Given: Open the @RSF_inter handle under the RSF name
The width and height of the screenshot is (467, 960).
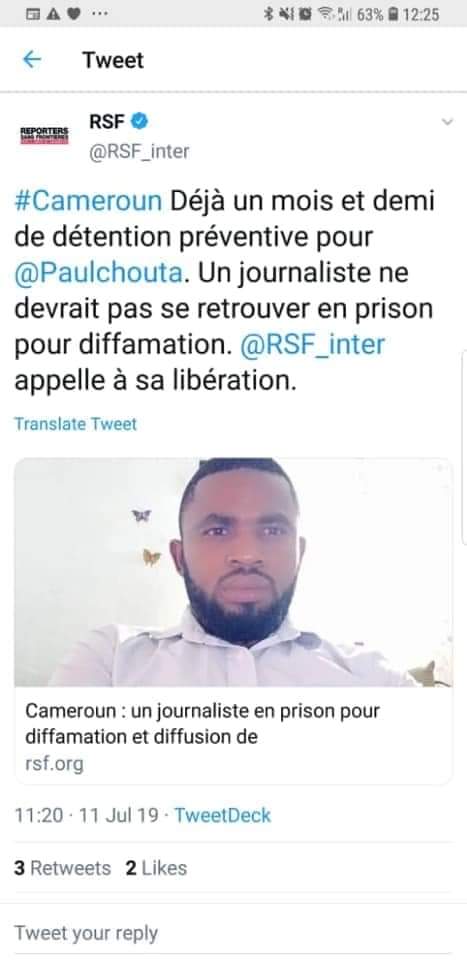Looking at the screenshot, I should 139,151.
